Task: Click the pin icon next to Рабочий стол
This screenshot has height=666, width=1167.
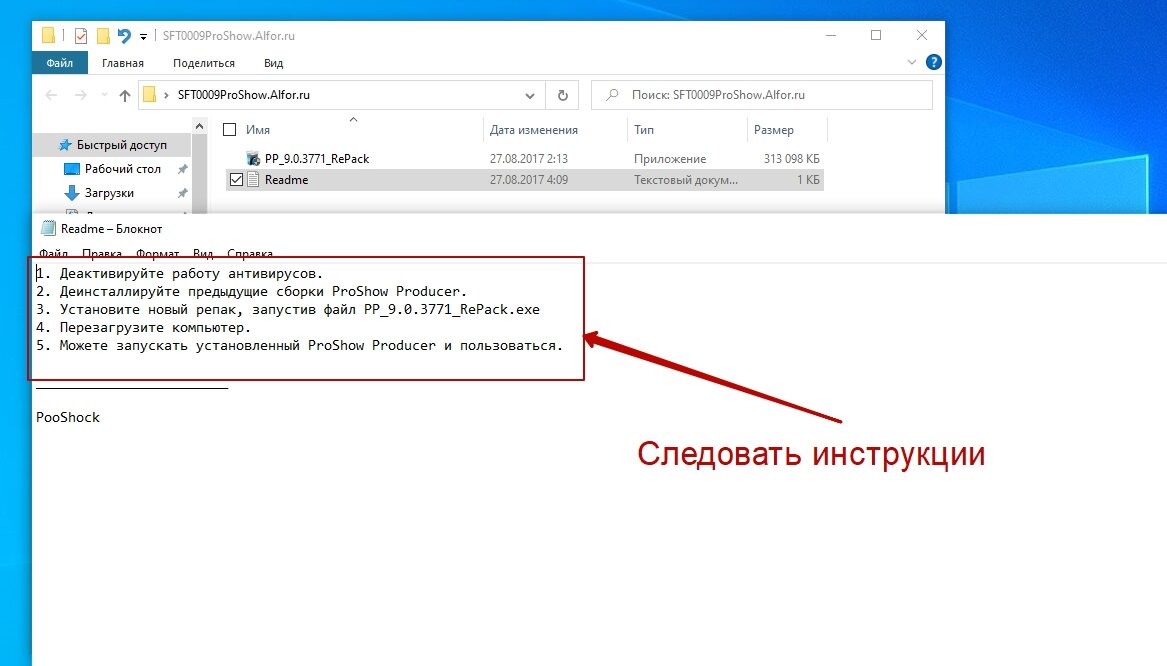Action: [x=182, y=170]
